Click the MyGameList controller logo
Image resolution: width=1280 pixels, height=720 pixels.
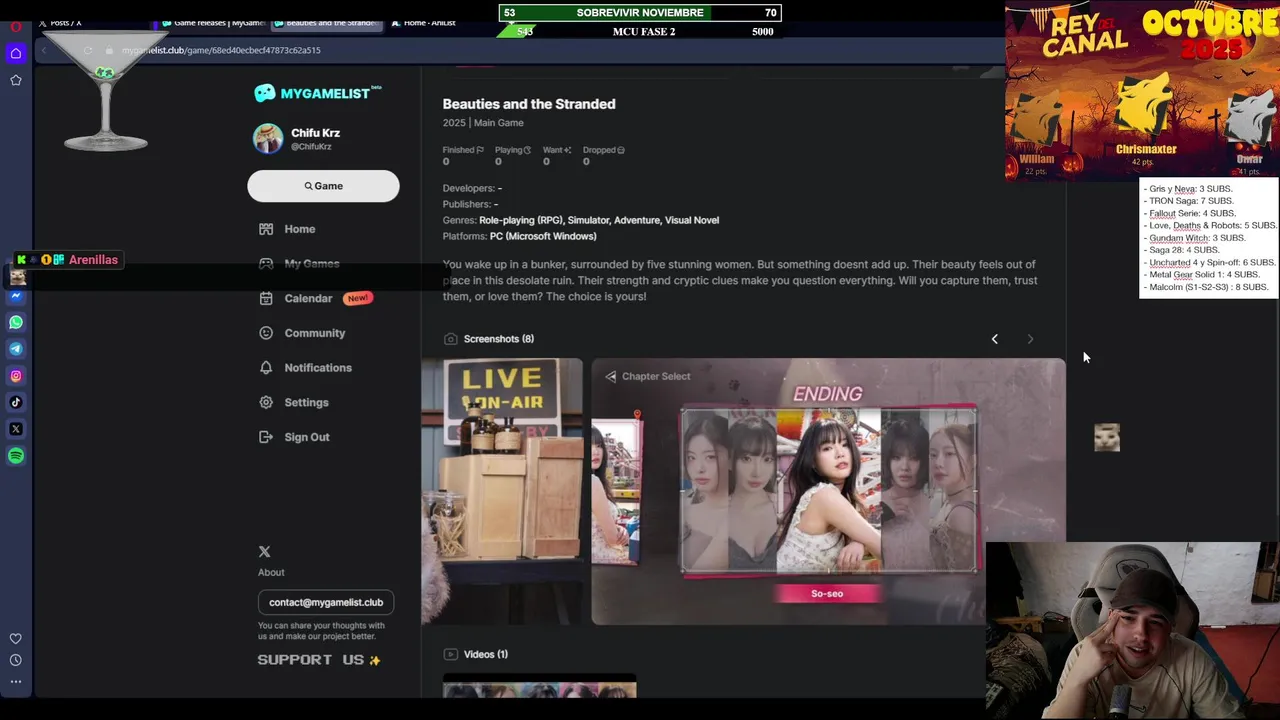[x=265, y=93]
